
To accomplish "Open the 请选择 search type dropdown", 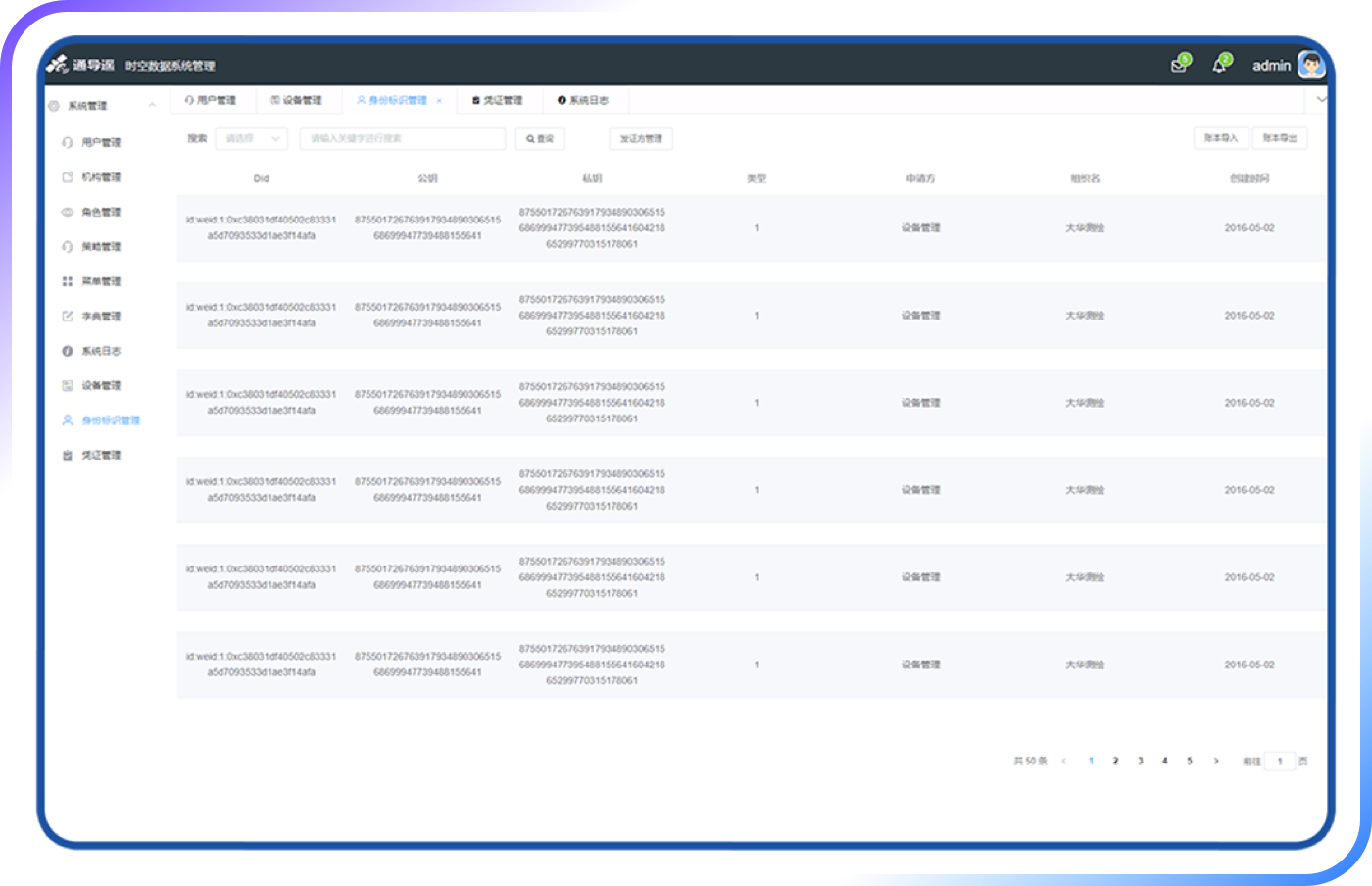I will click(x=251, y=139).
